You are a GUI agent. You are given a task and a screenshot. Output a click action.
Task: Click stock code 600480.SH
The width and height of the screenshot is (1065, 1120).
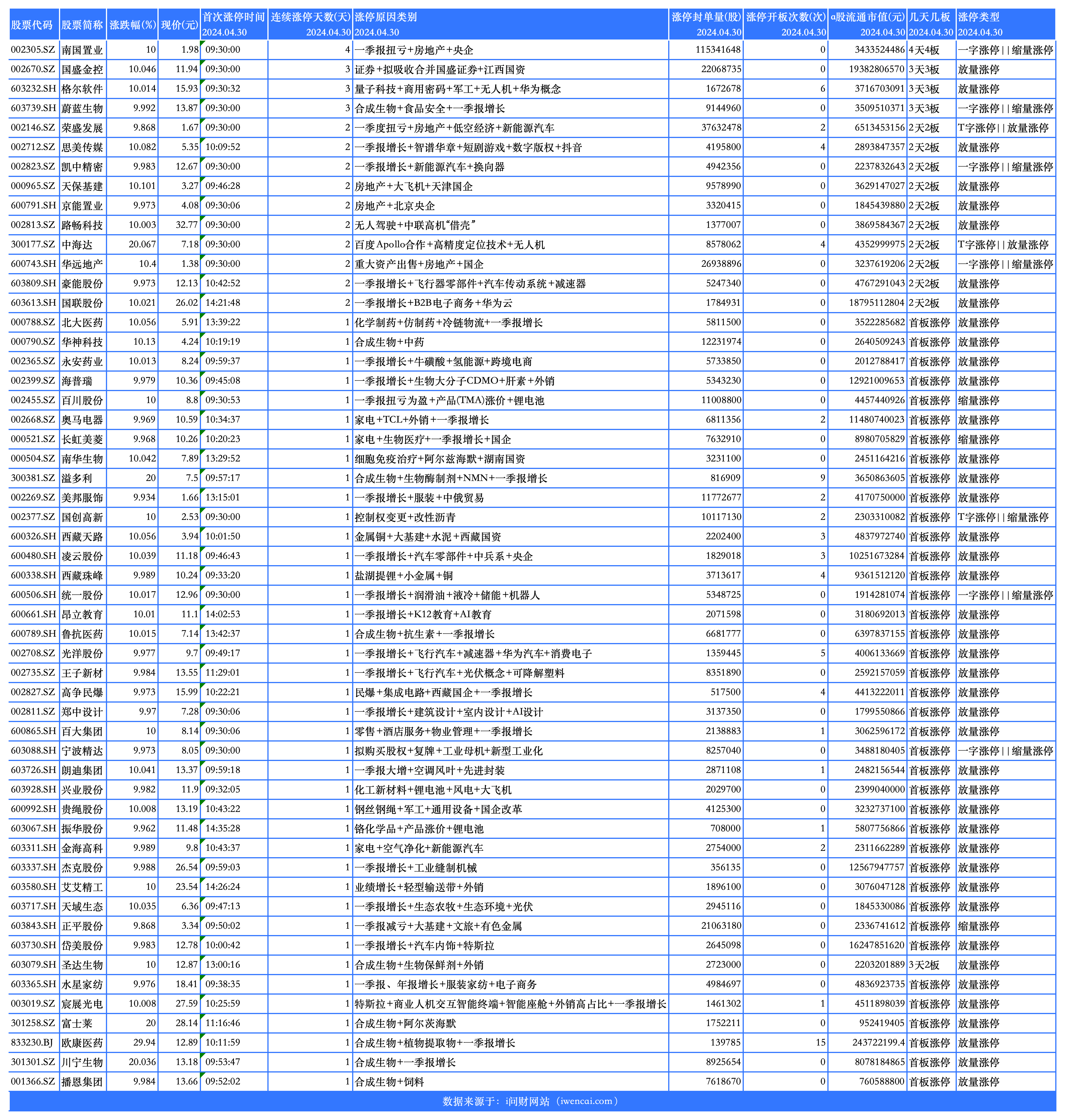point(33,556)
